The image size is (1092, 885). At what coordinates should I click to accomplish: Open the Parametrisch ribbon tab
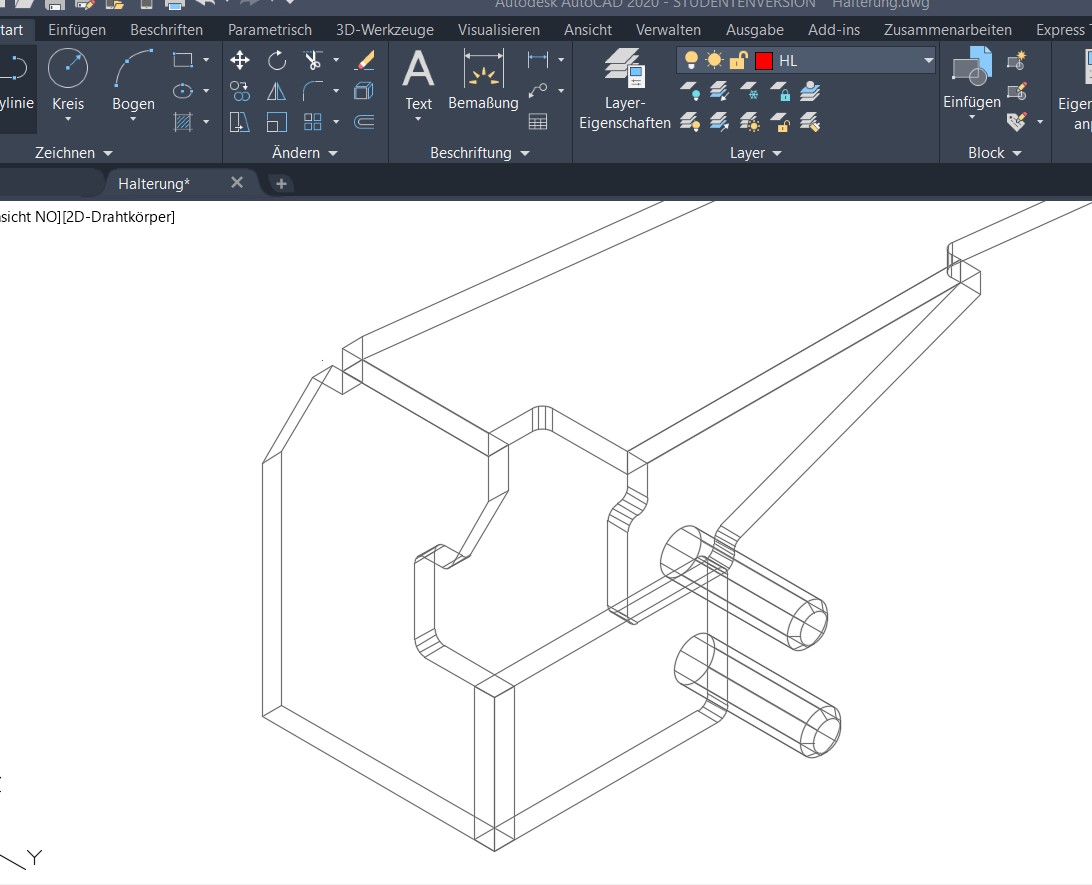point(270,30)
